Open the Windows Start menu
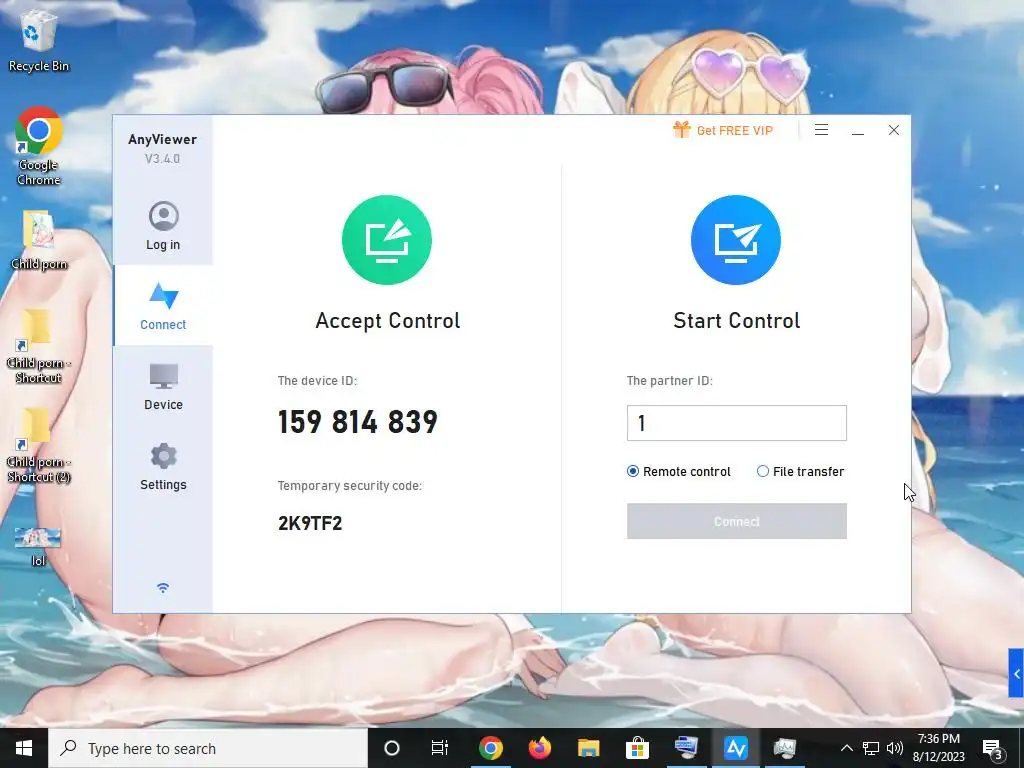 [x=24, y=748]
